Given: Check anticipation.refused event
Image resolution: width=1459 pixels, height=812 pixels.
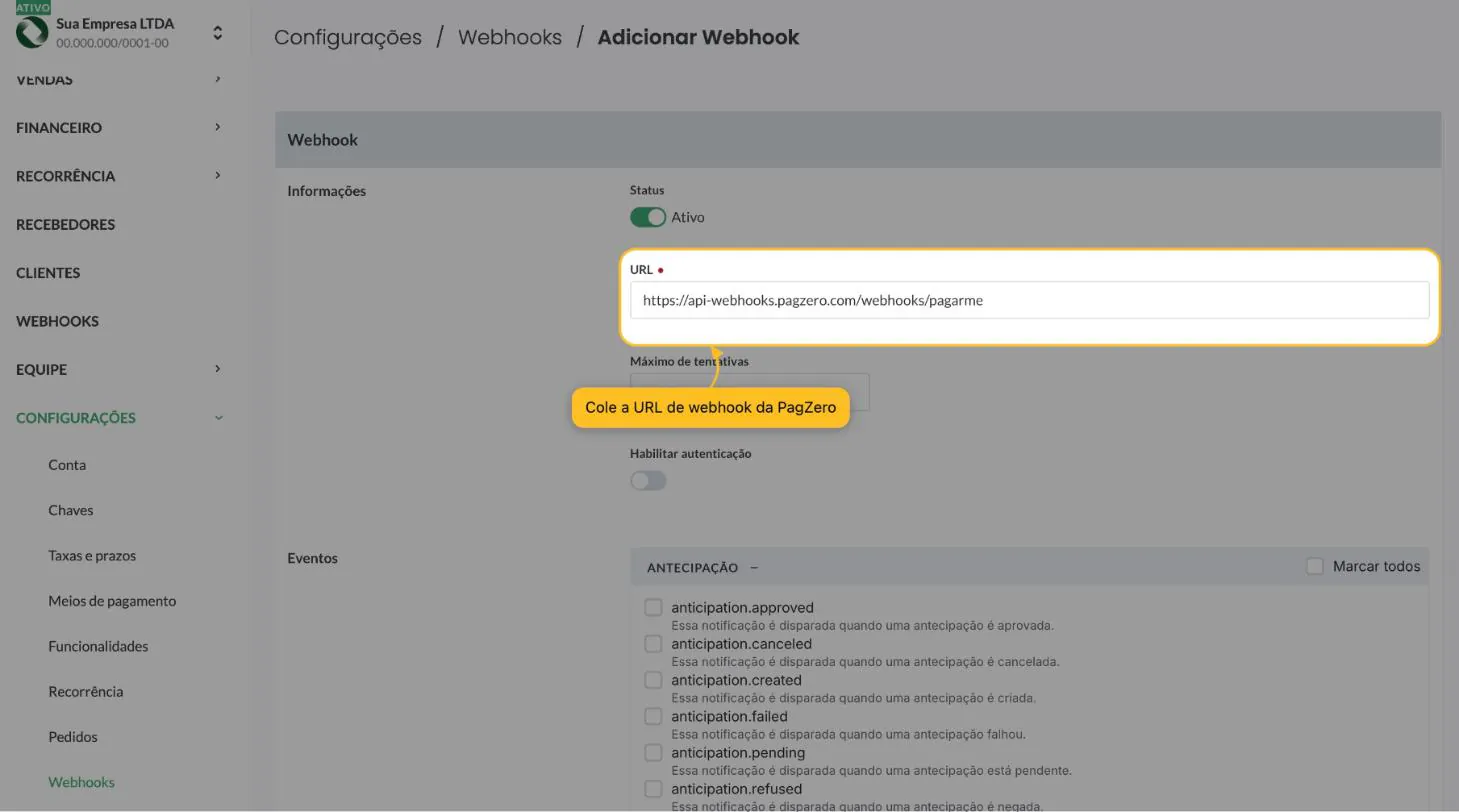Looking at the screenshot, I should pos(653,789).
